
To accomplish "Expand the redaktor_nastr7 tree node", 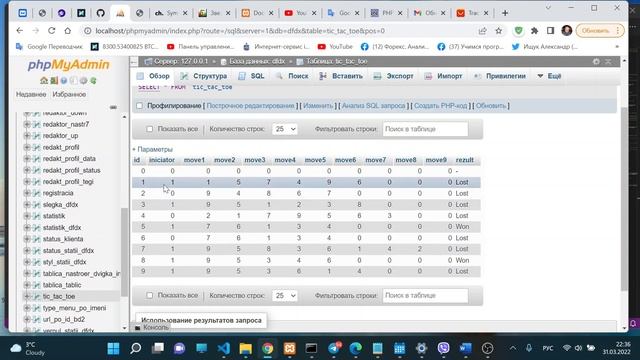I will [x=27, y=124].
